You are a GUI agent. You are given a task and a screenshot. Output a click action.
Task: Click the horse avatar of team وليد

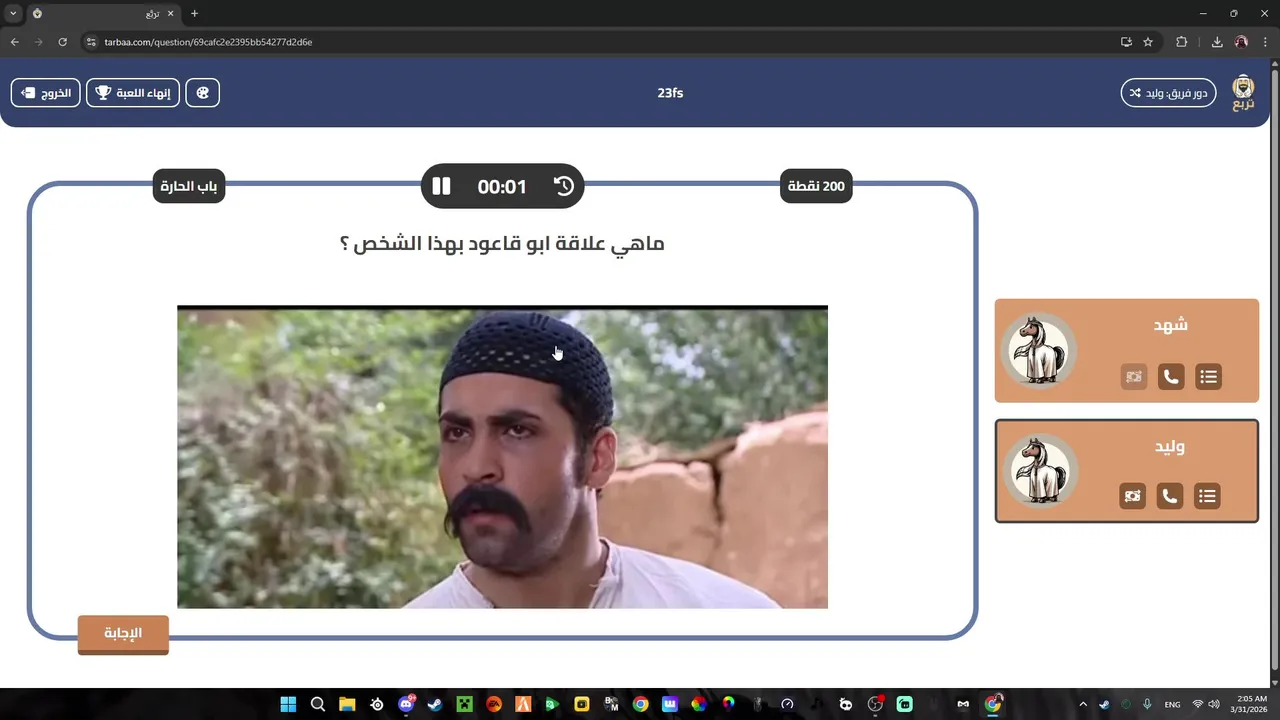click(x=1041, y=470)
